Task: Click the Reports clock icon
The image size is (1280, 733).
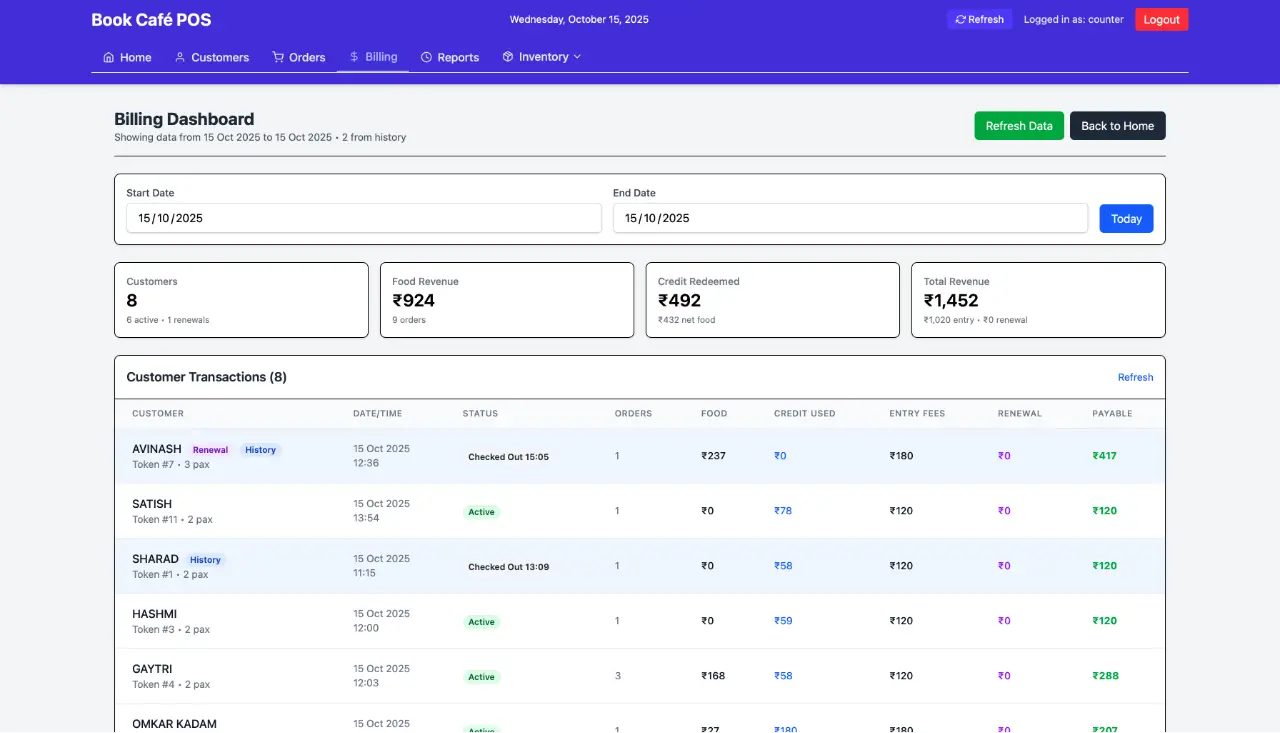Action: pyautogui.click(x=427, y=58)
